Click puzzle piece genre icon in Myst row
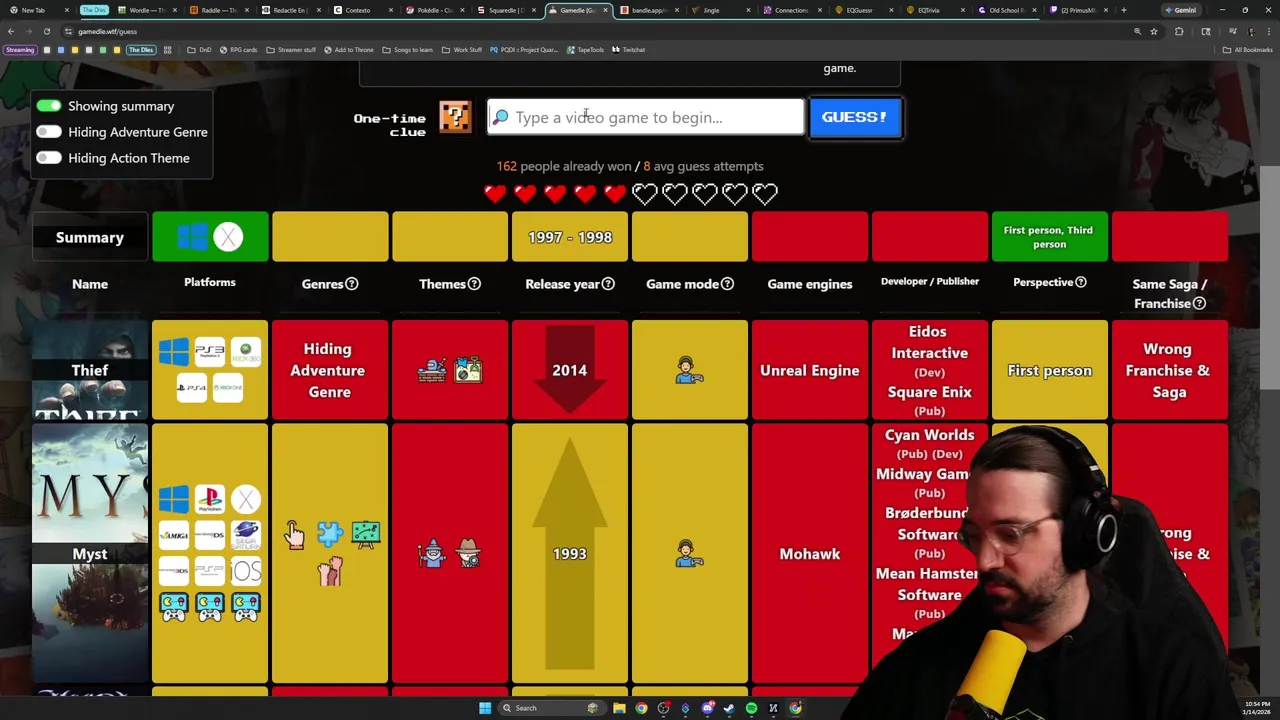1280x720 pixels. (330, 535)
